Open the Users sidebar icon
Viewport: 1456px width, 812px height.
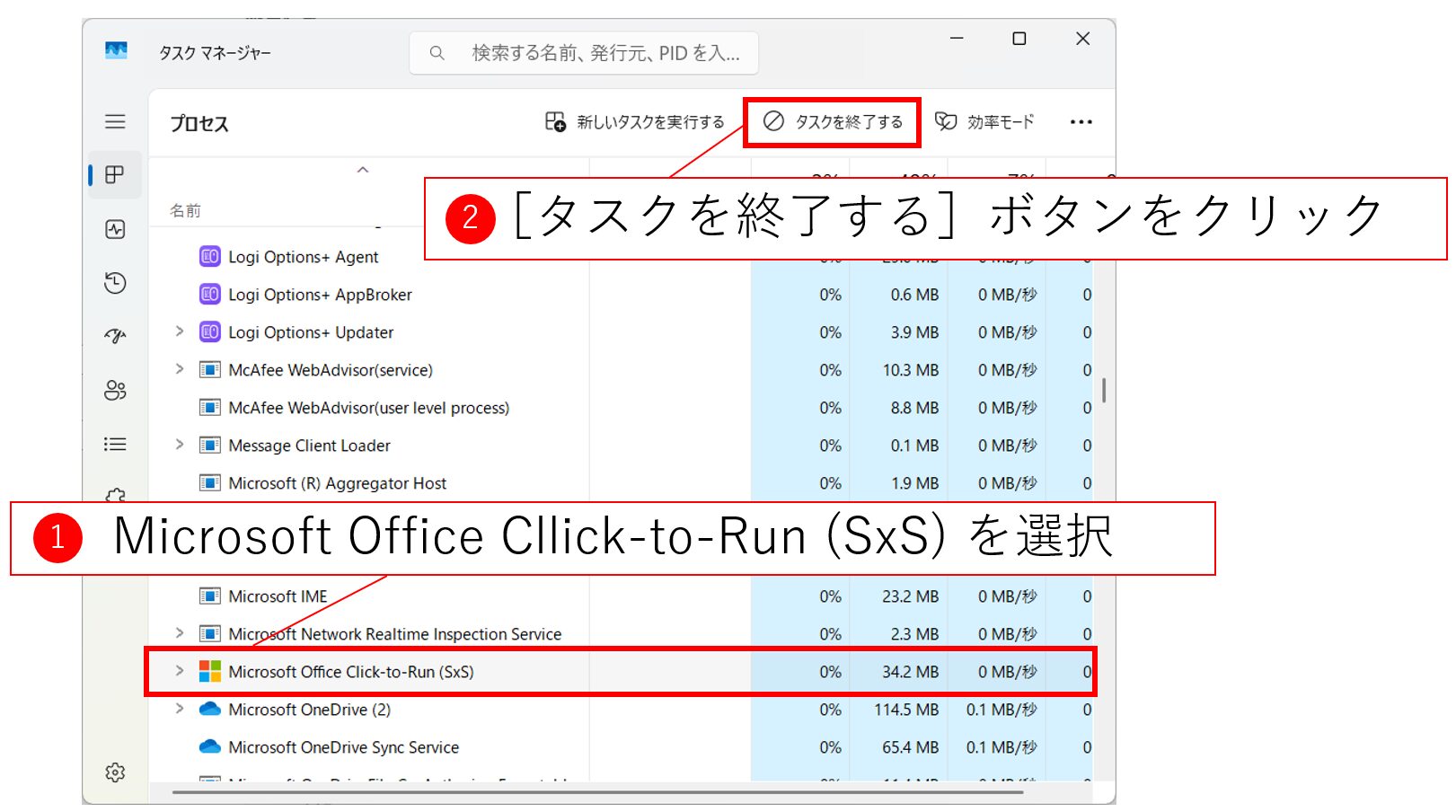tap(115, 390)
